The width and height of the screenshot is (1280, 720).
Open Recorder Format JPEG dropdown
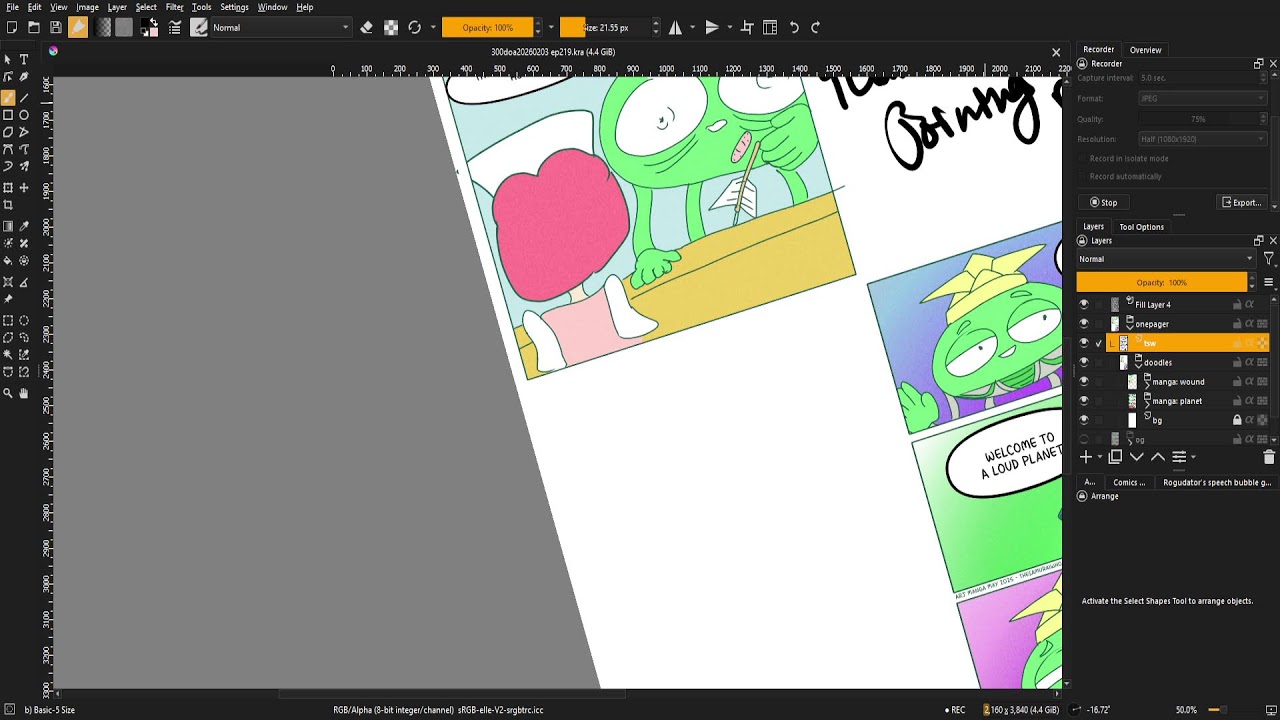(x=1203, y=99)
